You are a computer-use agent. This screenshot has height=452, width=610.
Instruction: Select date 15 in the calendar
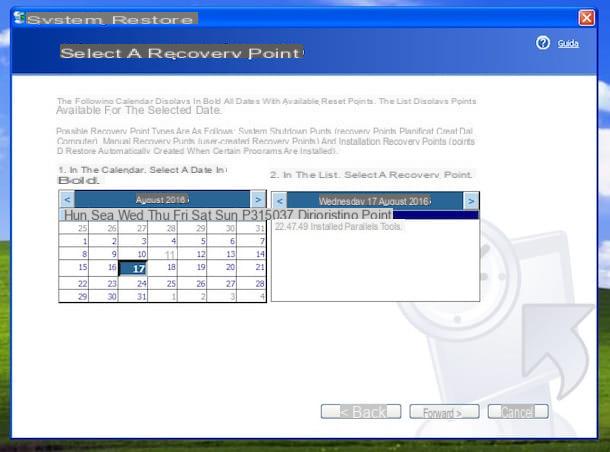point(74,267)
